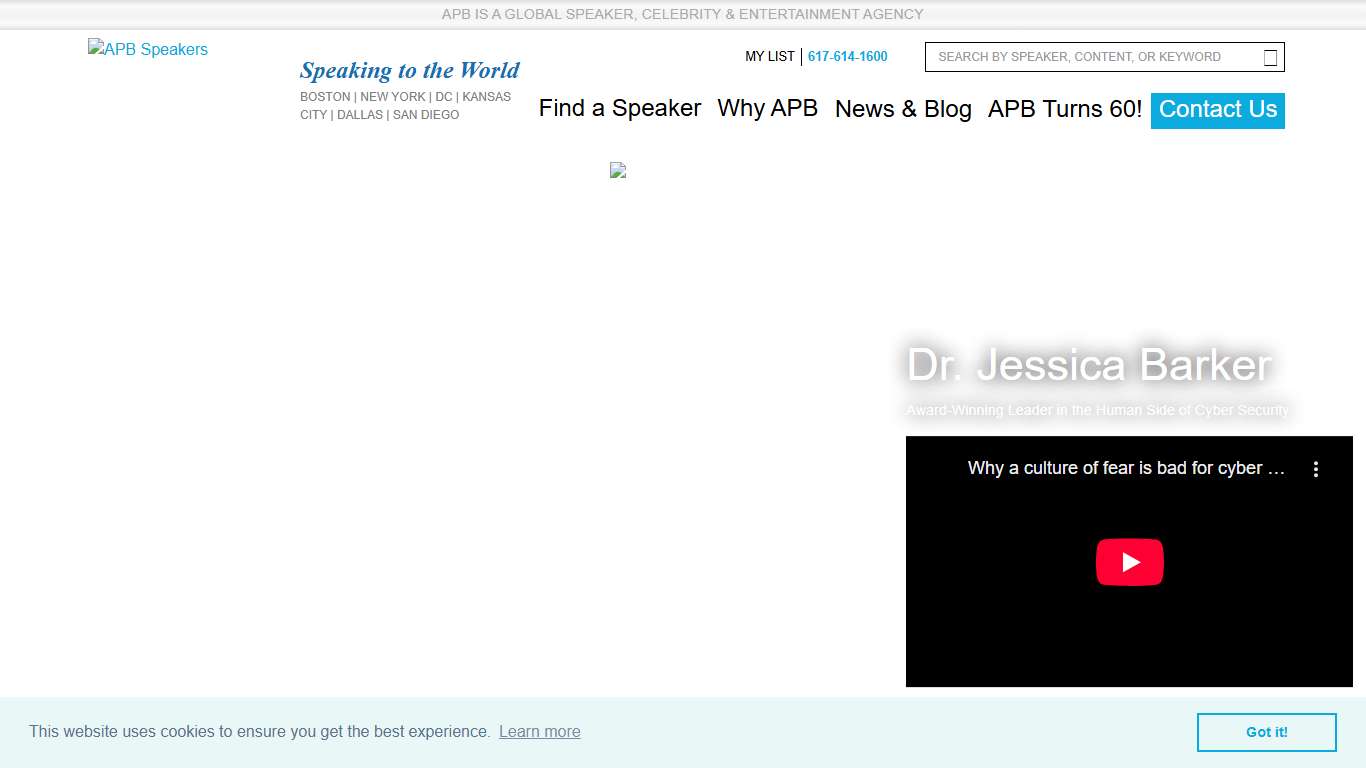The image size is (1366, 768).
Task: Click the broken image placeholder icon
Action: (617, 170)
